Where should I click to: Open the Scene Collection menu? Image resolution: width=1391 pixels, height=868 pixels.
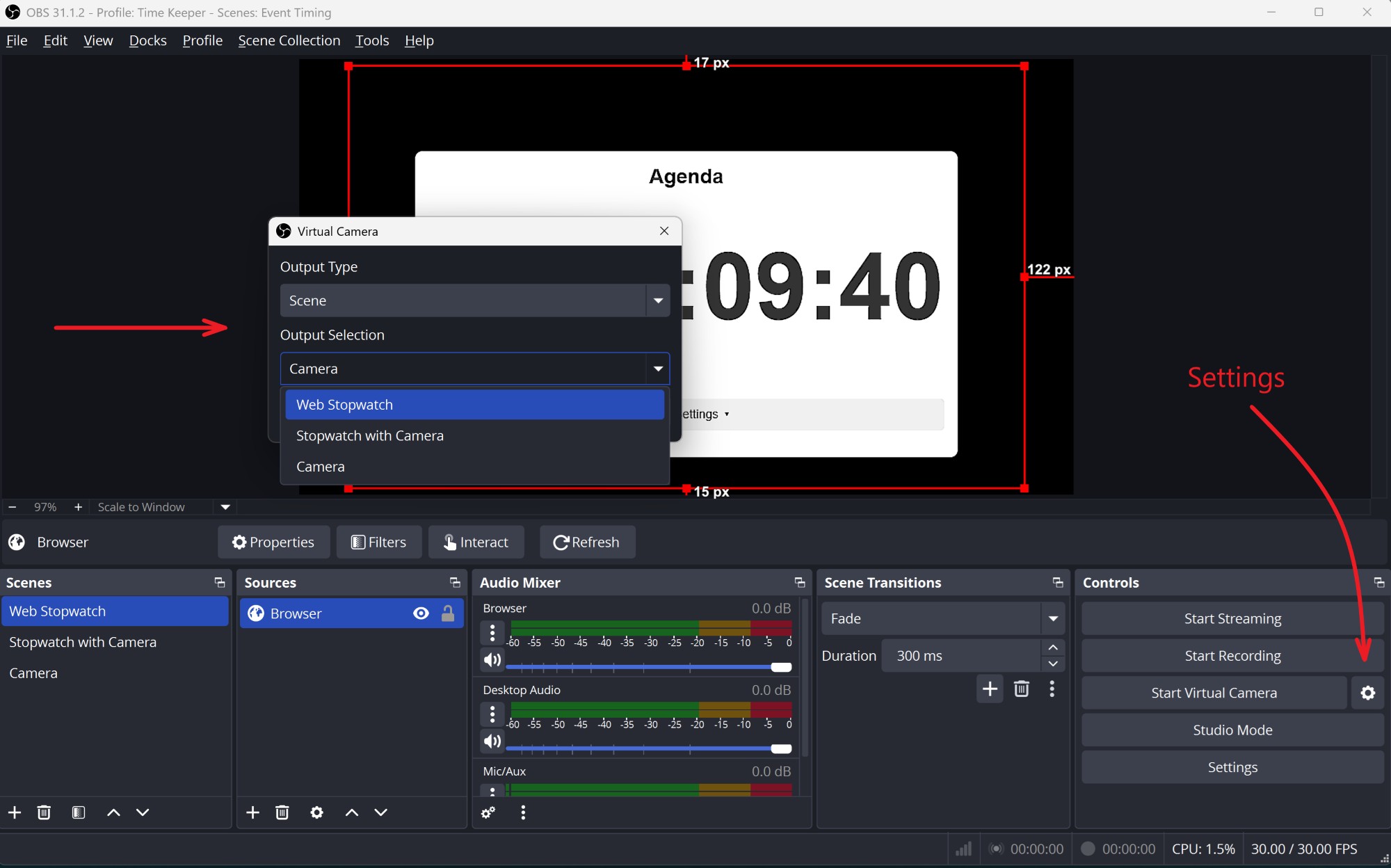[x=289, y=40]
